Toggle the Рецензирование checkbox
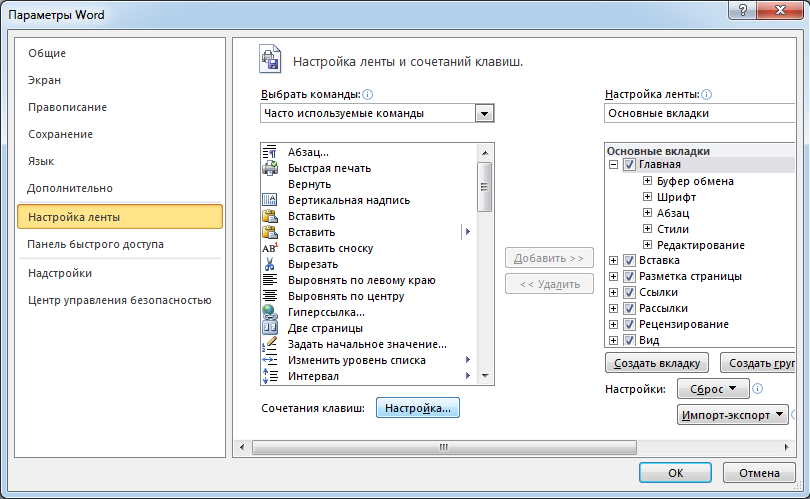Image resolution: width=810 pixels, height=499 pixels. [x=629, y=324]
